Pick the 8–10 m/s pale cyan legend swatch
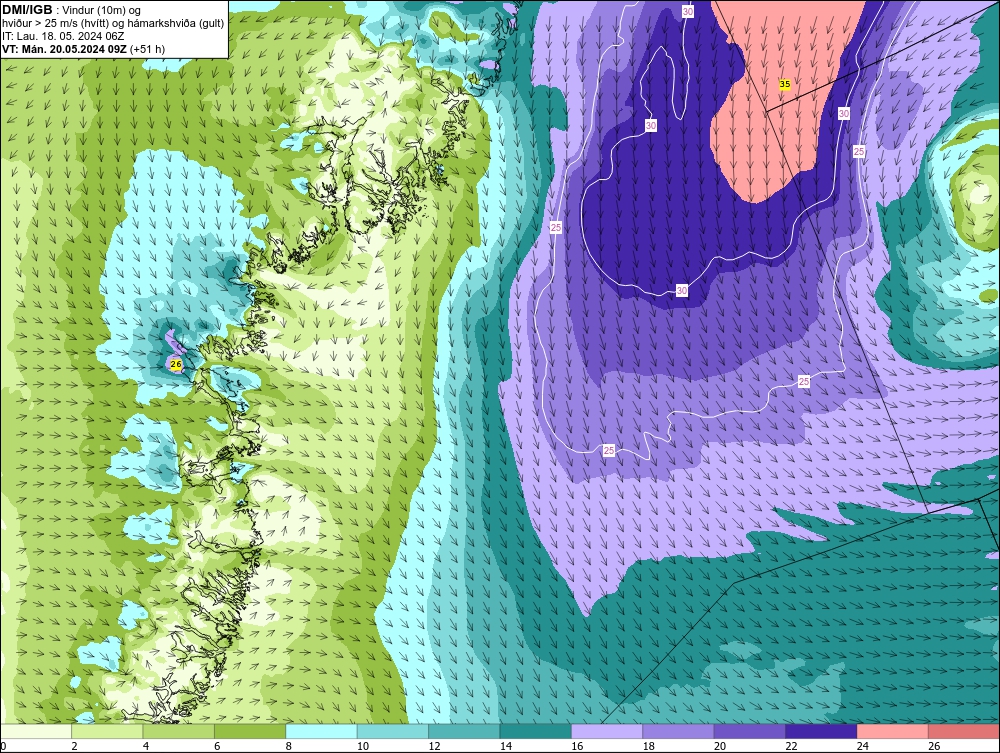This screenshot has width=1000, height=753. pos(321,731)
